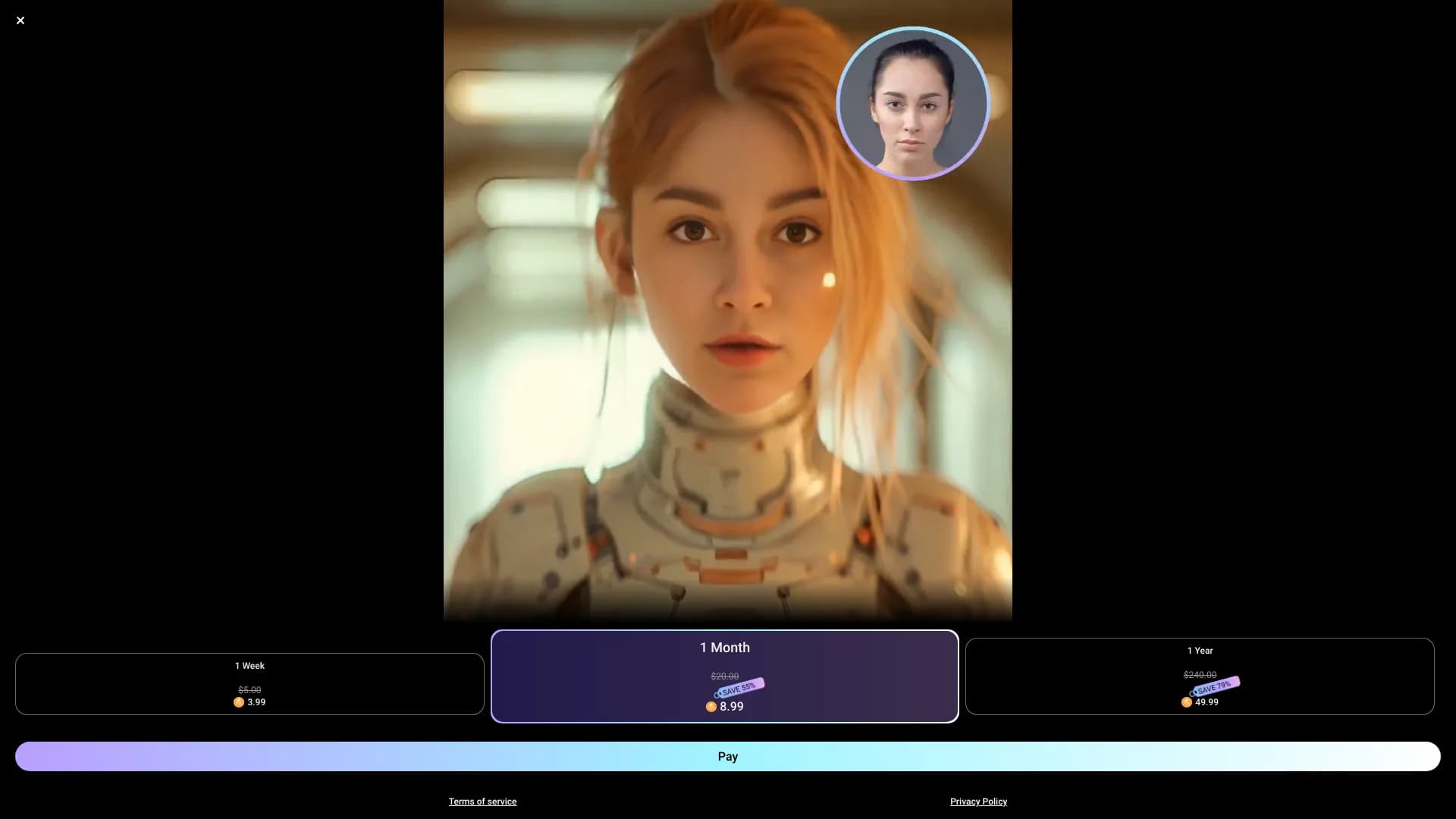
Task: Open the 1 Week pricing card details
Action: click(x=249, y=682)
